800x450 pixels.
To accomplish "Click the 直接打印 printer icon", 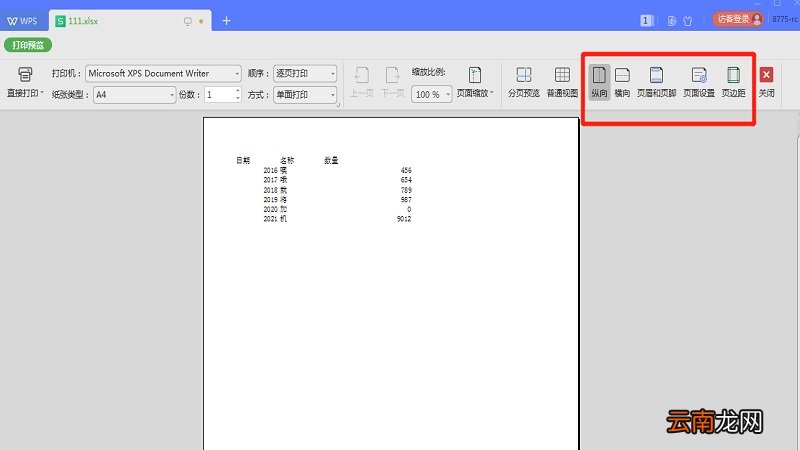I will [25, 74].
